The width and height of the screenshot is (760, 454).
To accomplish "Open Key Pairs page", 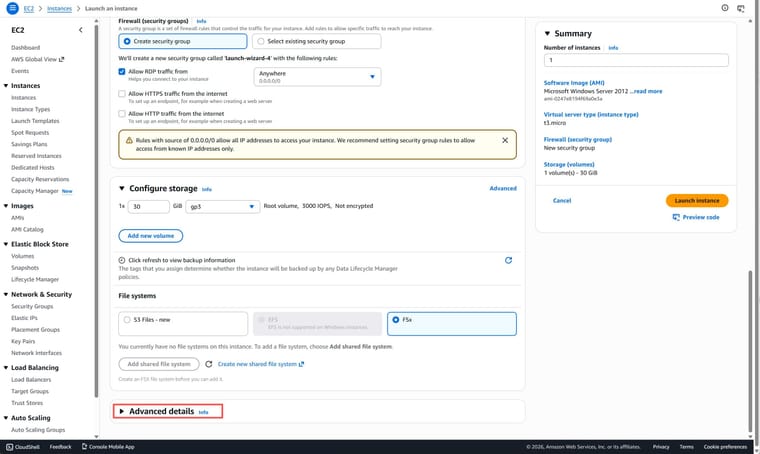I will [x=23, y=341].
